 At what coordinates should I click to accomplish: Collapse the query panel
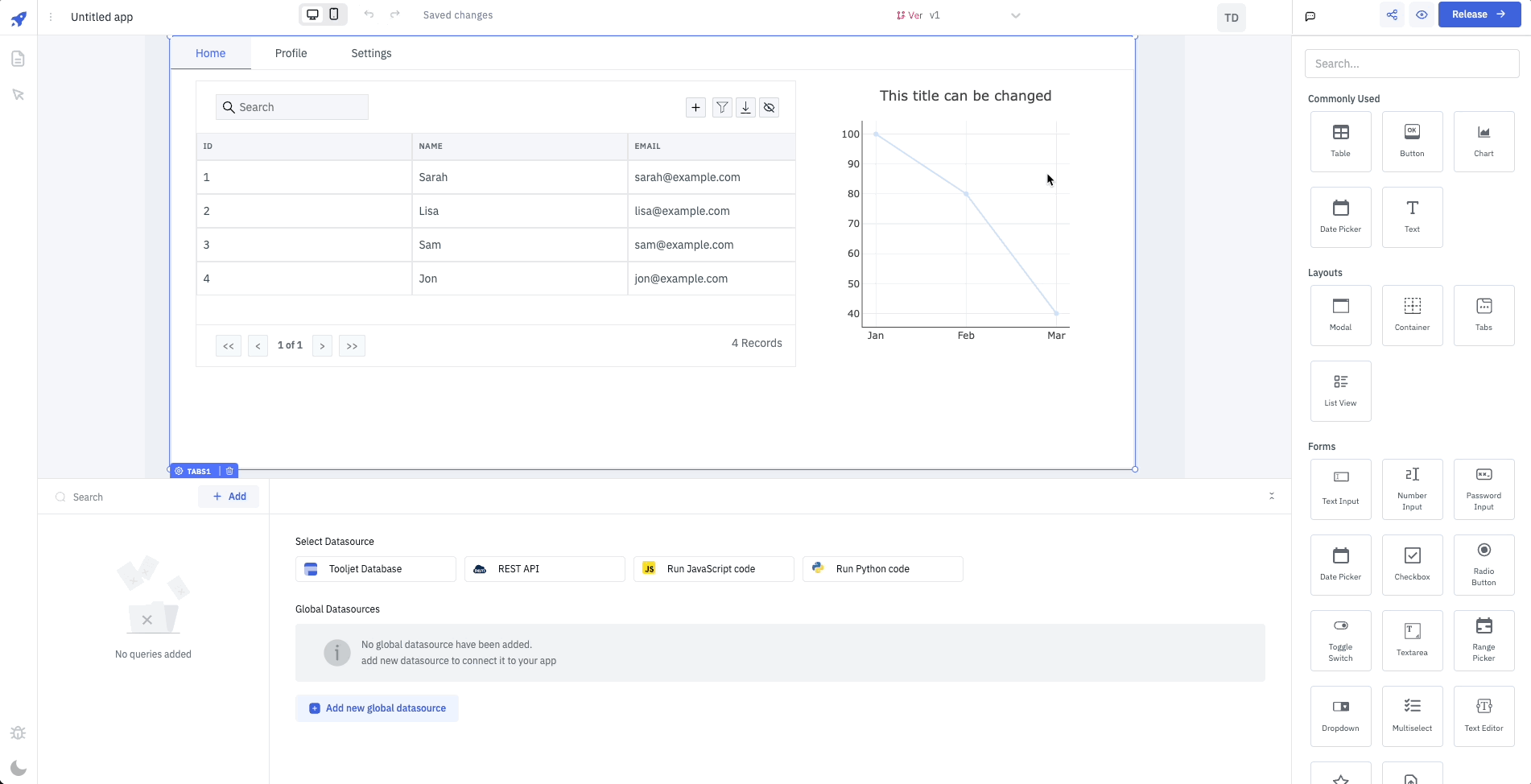1272,496
